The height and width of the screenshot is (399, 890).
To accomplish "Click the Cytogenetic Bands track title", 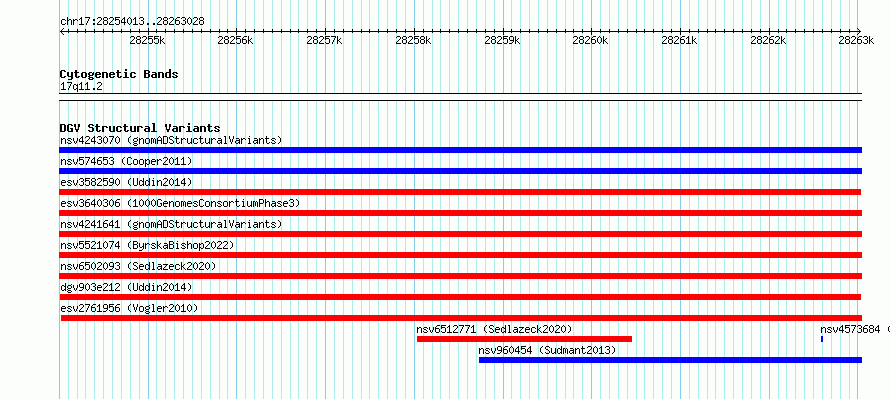I will (x=119, y=74).
